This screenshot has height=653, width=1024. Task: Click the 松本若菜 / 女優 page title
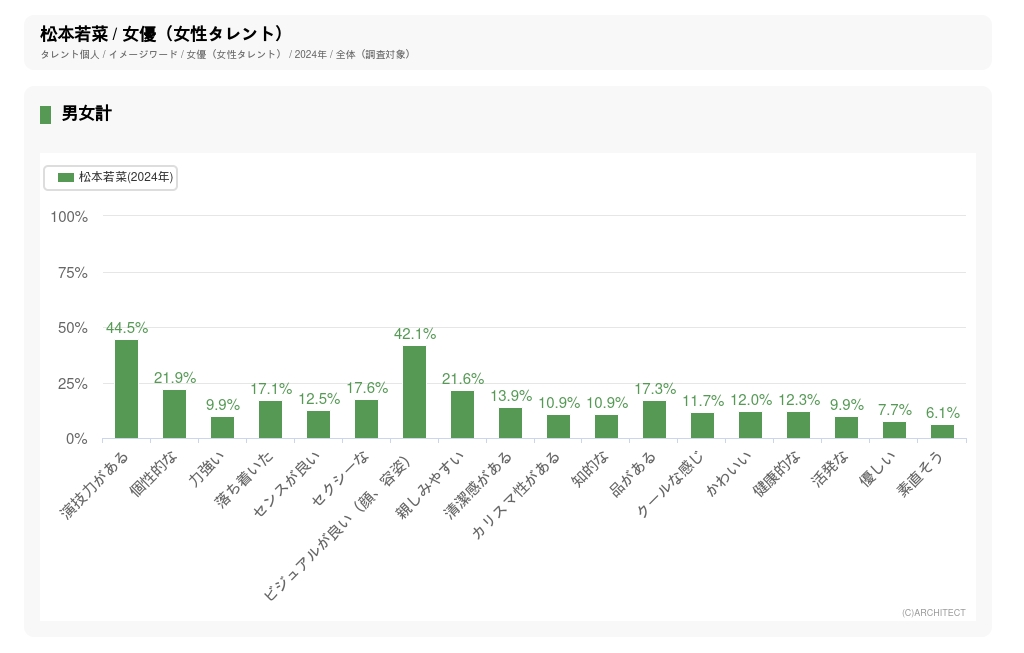pyautogui.click(x=162, y=34)
